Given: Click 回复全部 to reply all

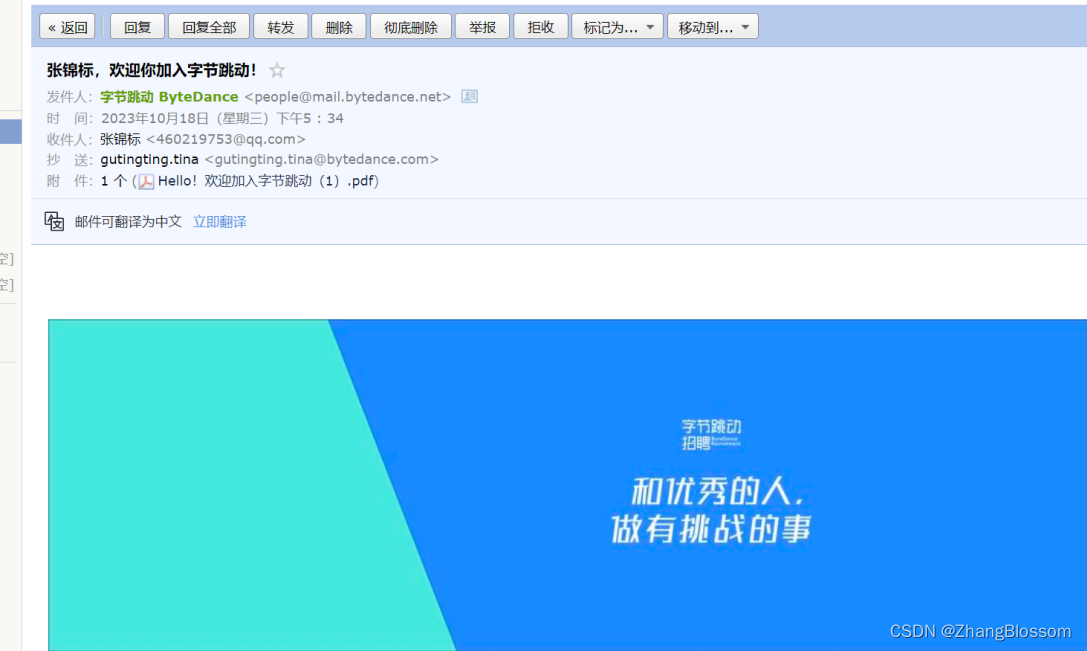Looking at the screenshot, I should click(209, 27).
